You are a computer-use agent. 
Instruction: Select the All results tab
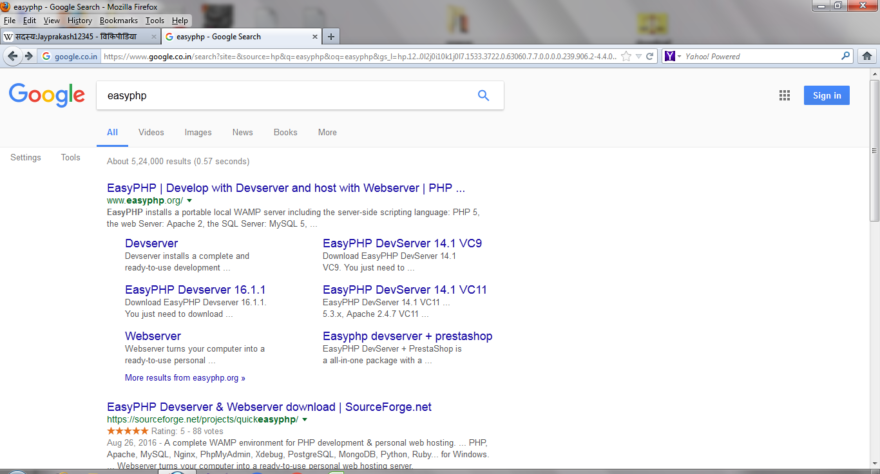coord(112,132)
